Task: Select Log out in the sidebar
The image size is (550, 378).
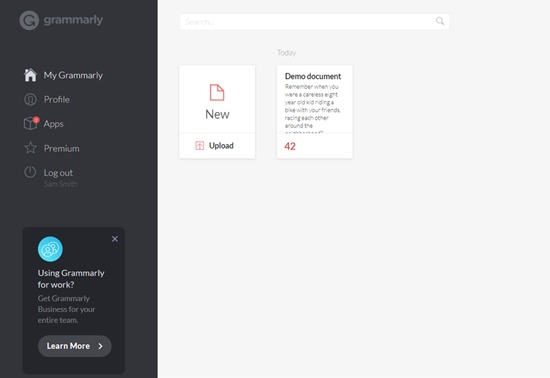Action: coord(58,173)
